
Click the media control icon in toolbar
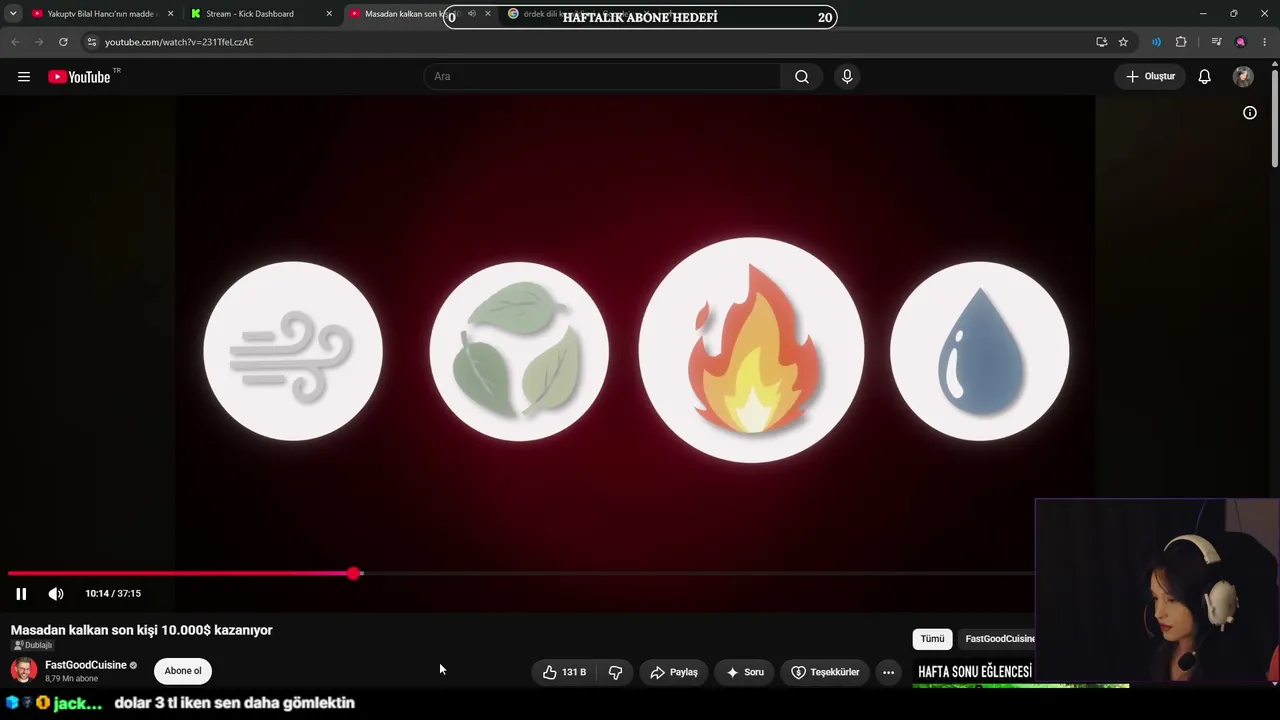[1216, 42]
